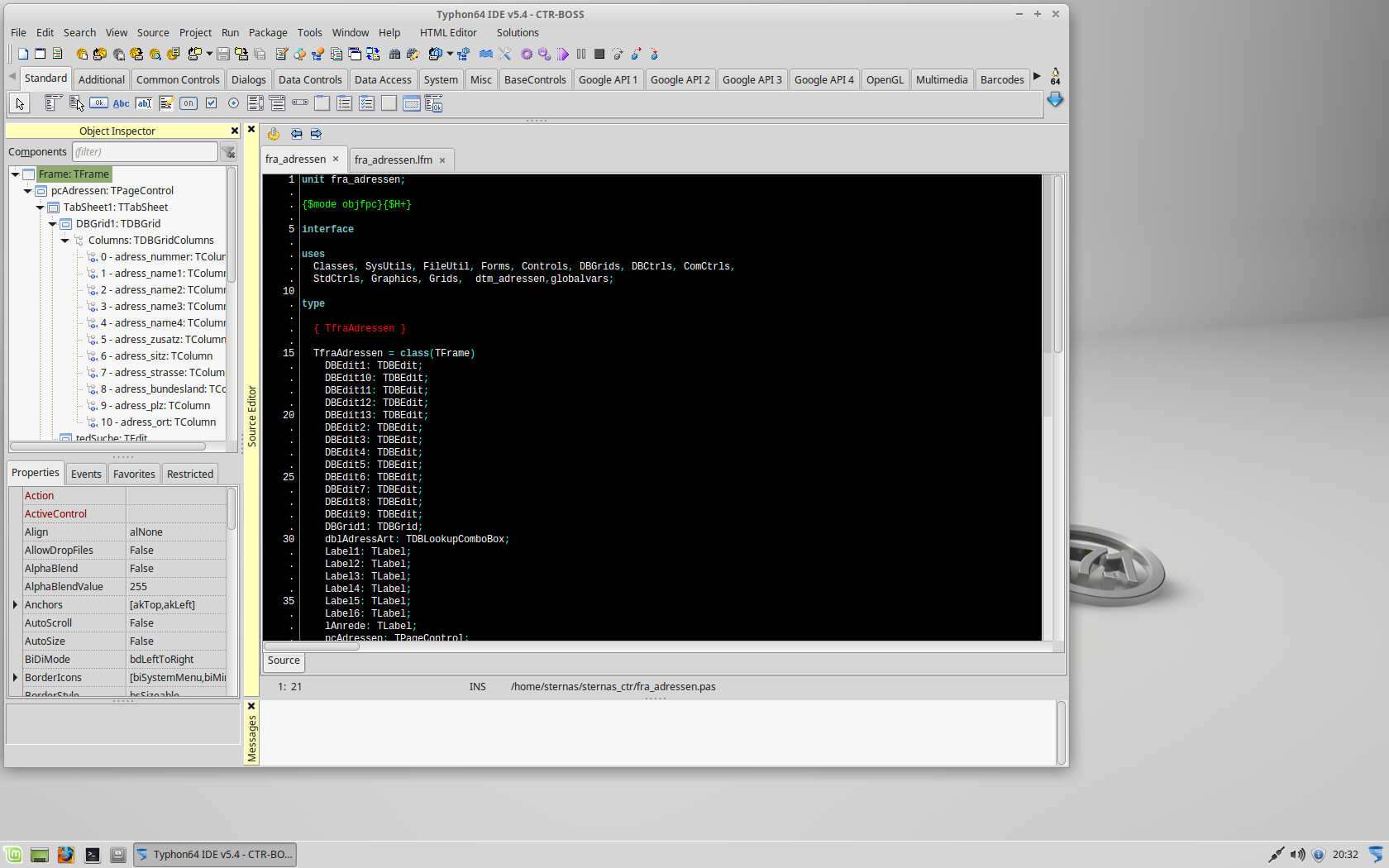The image size is (1389, 868).
Task: Click the jump forward arrow in editor toolbar
Action: 316,133
